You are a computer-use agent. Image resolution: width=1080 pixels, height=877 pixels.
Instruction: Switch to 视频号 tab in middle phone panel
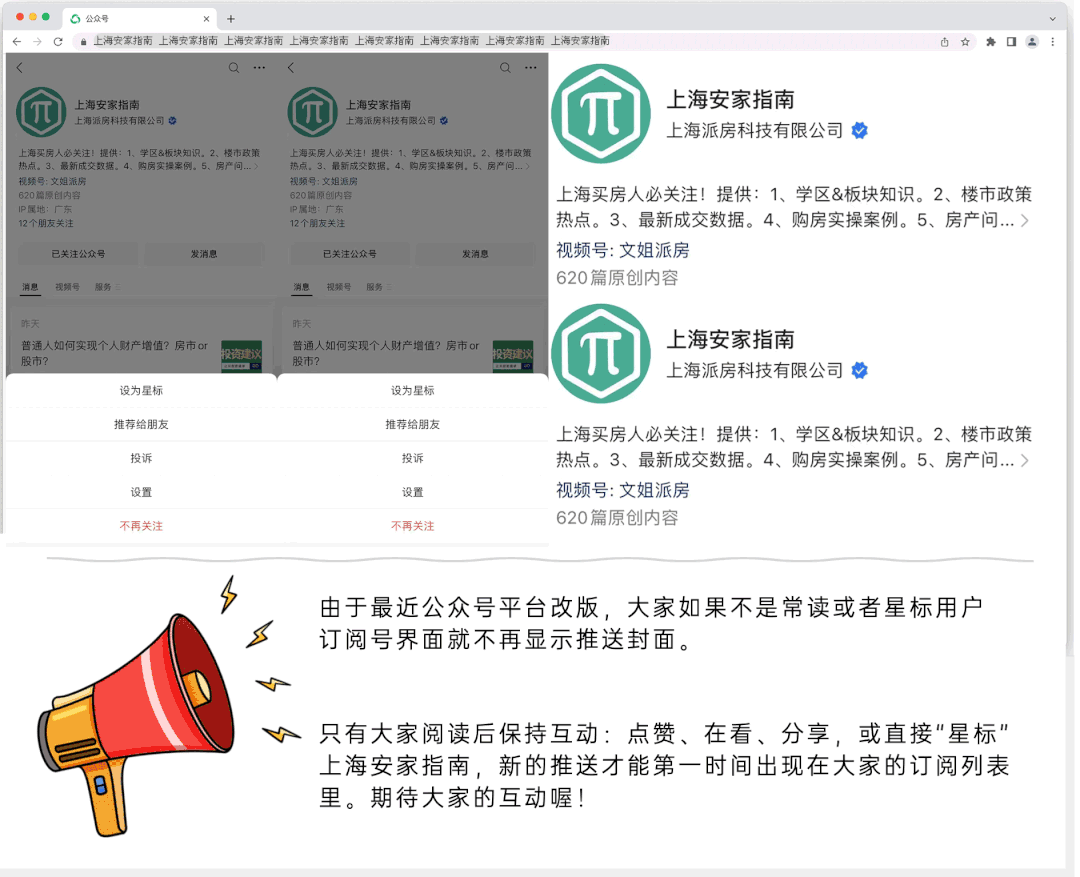pos(338,287)
